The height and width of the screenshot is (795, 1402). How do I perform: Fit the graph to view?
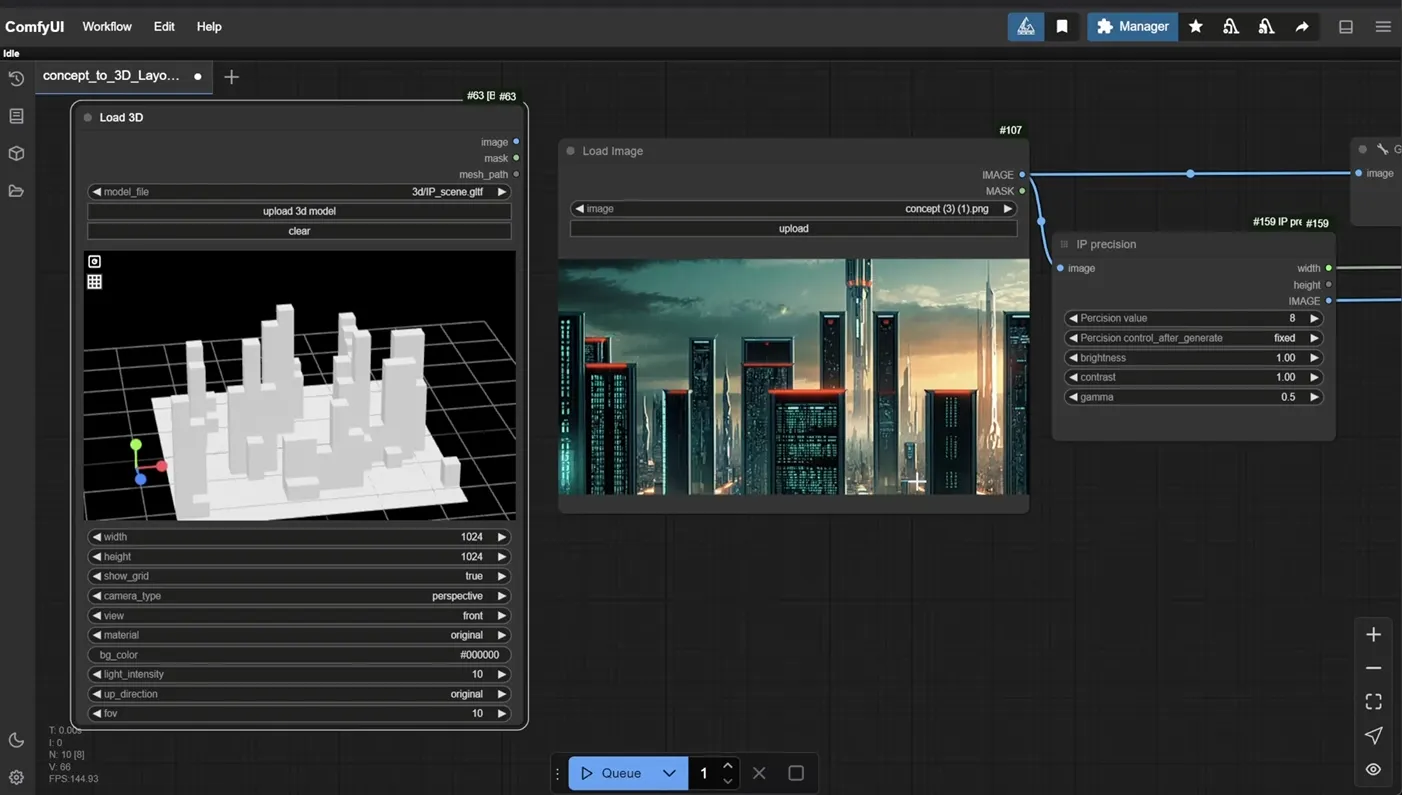(x=1373, y=701)
